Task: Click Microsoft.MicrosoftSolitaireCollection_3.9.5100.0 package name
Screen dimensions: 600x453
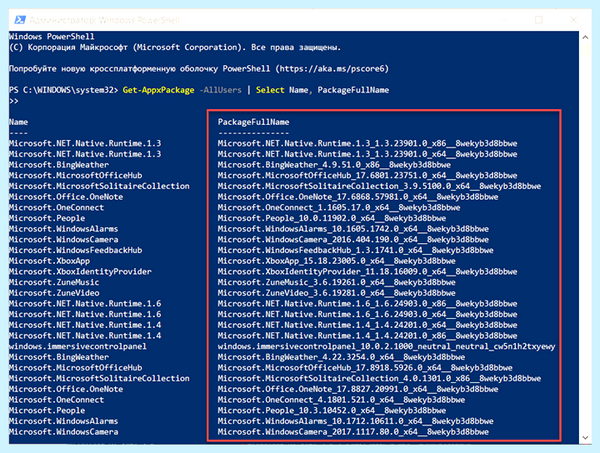Action: pos(379,186)
